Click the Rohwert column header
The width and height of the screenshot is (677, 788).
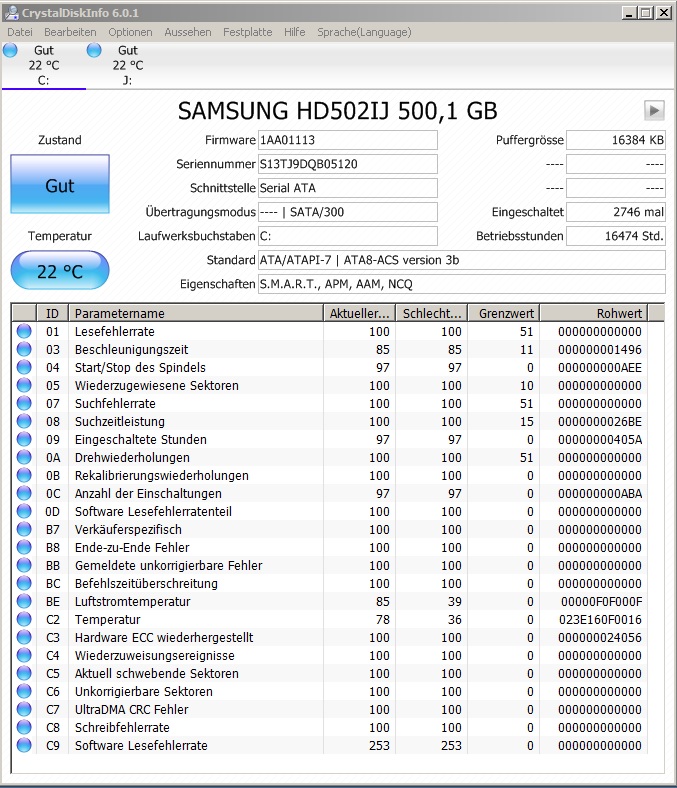pos(594,313)
